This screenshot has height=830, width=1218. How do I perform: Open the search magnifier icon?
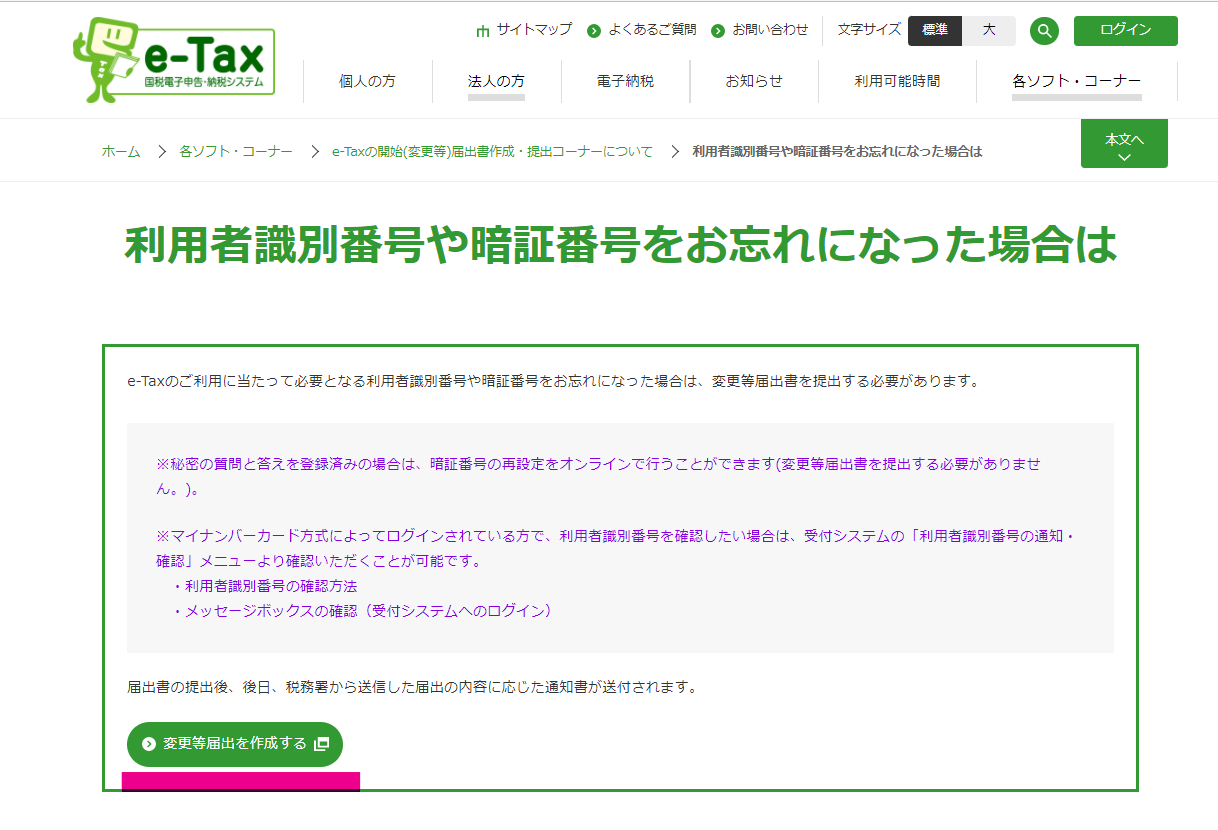tap(1044, 31)
